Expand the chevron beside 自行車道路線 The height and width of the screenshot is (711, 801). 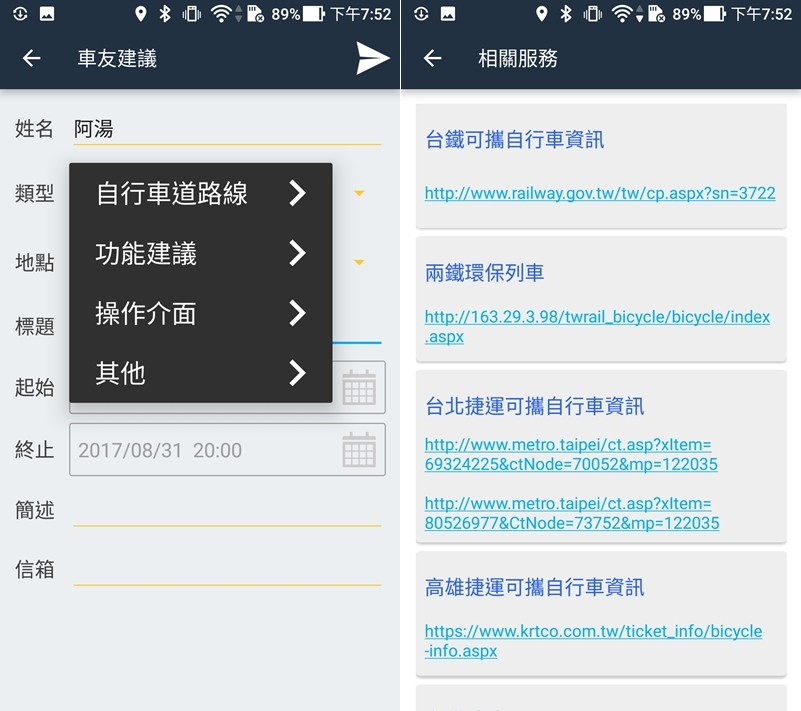point(297,193)
